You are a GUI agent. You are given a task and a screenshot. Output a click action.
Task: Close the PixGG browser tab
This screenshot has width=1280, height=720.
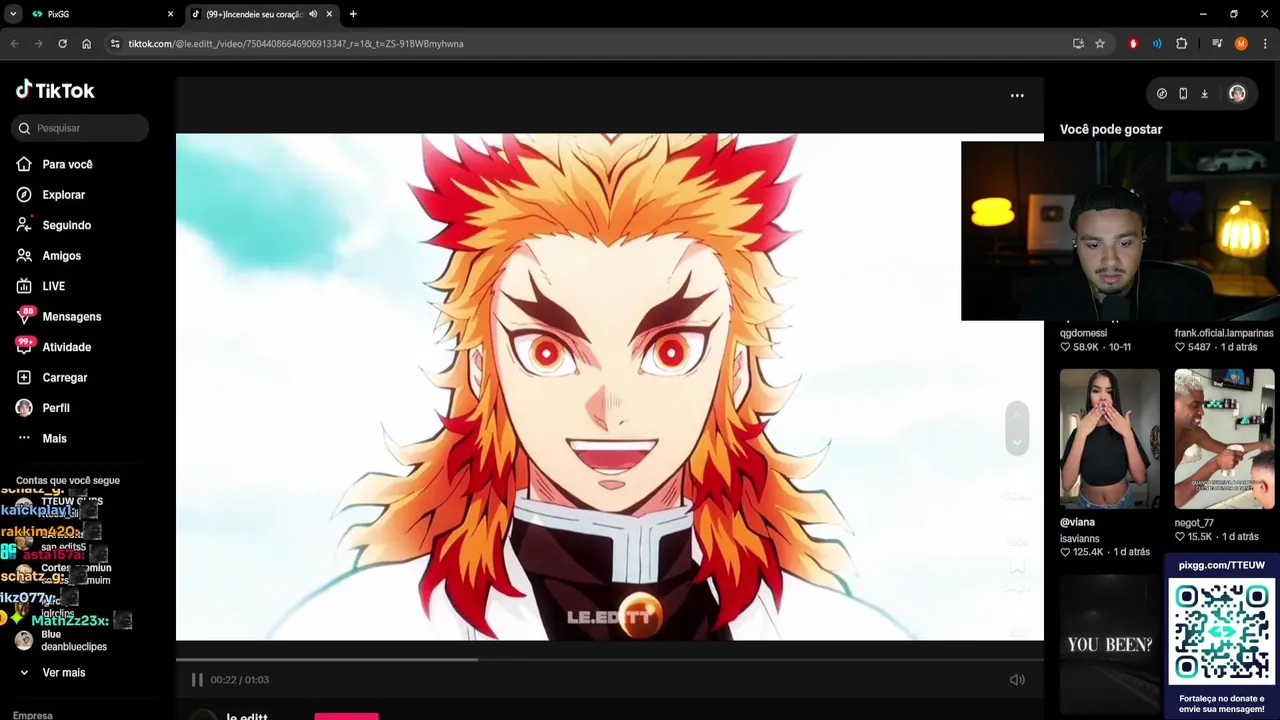click(170, 14)
